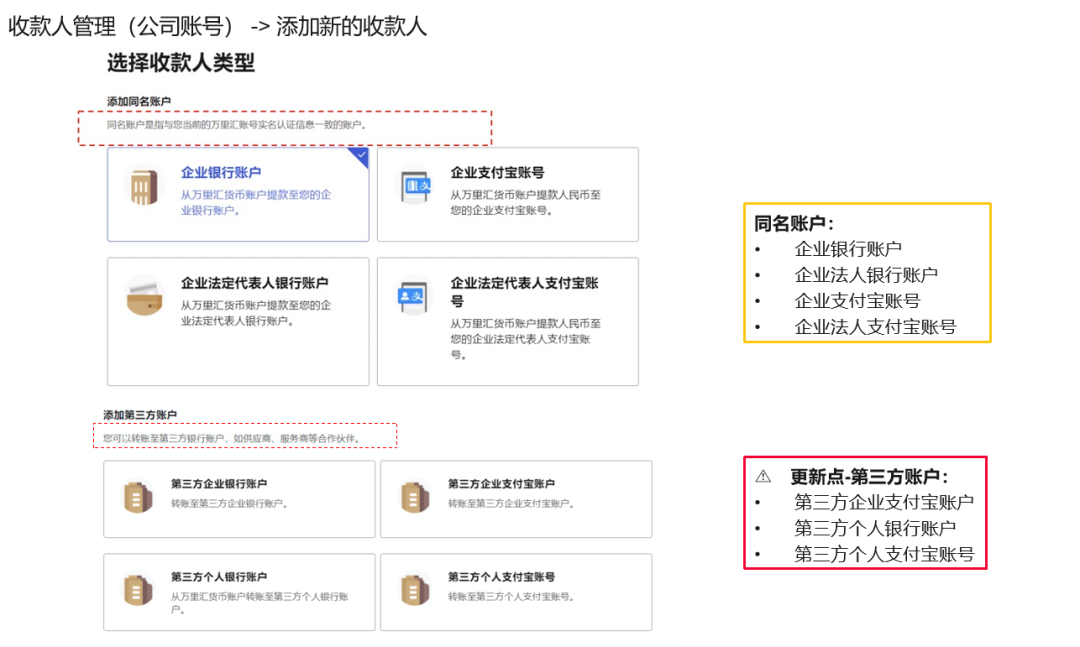The height and width of the screenshot is (647, 1080).
Task: Click the section label 添加第三方账户
Action: click(x=141, y=415)
